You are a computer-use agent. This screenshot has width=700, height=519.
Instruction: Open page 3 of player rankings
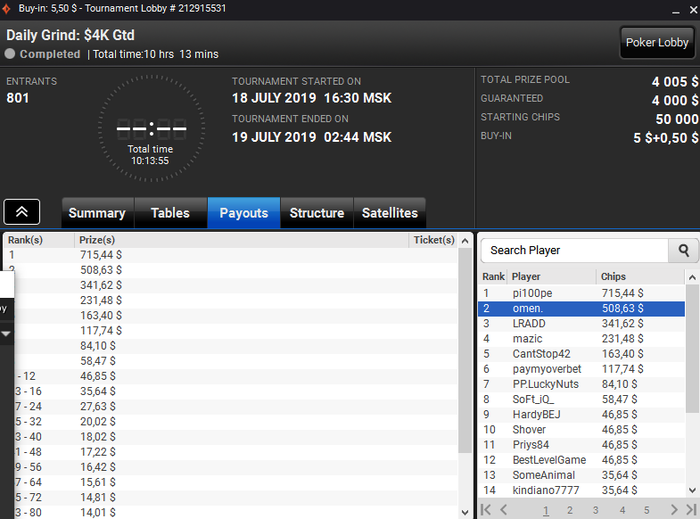595,510
